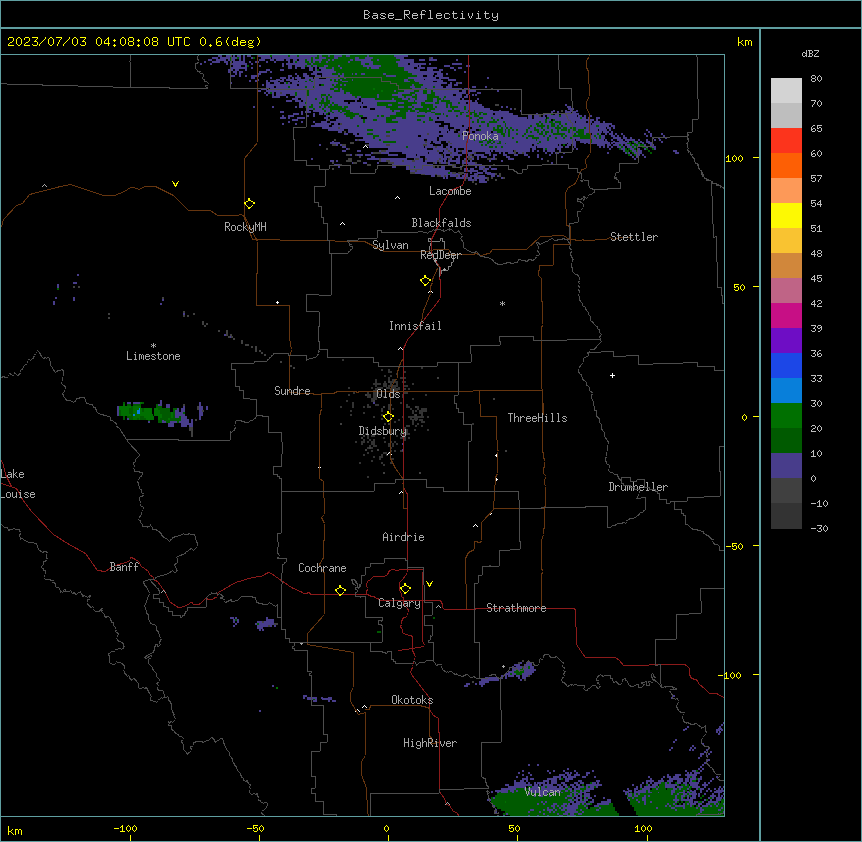Click the asterisk marker above Limestone label
Screen dimensions: 862x842
(153, 345)
